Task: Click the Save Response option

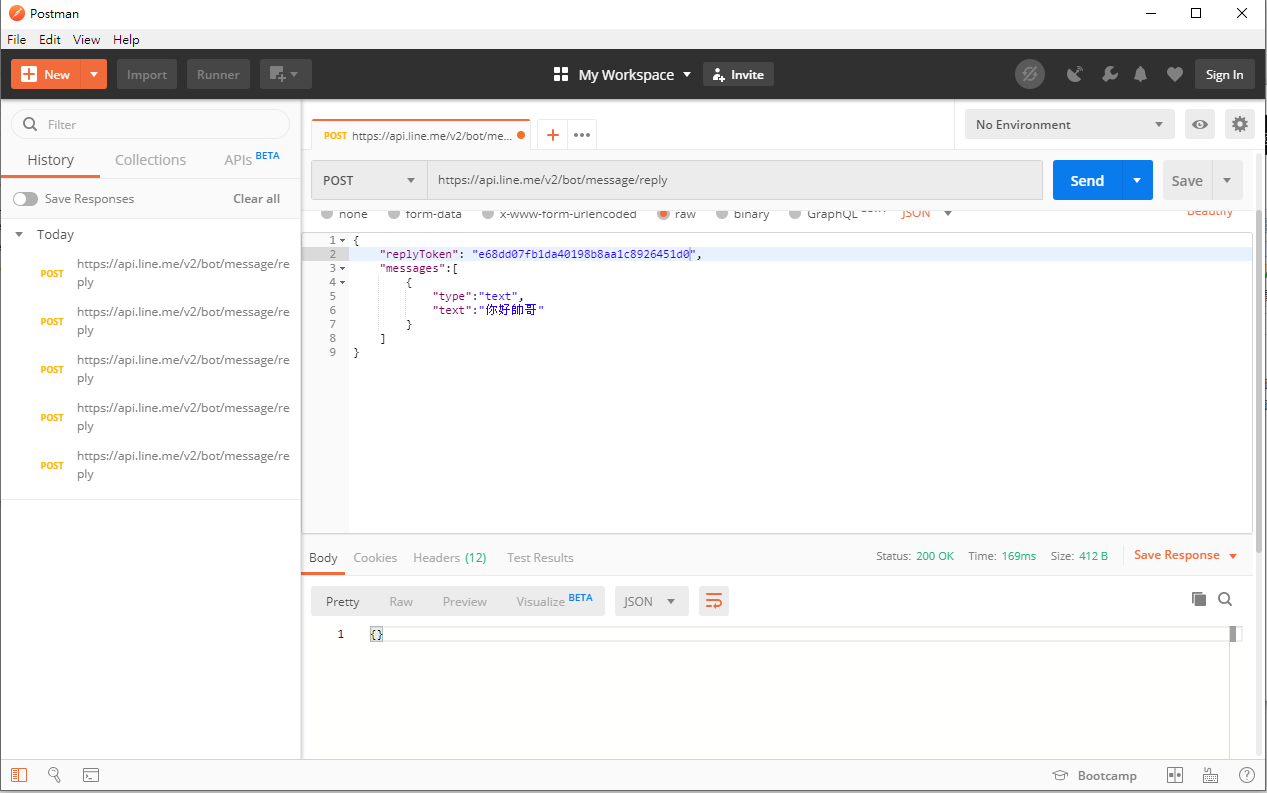Action: [x=1177, y=555]
